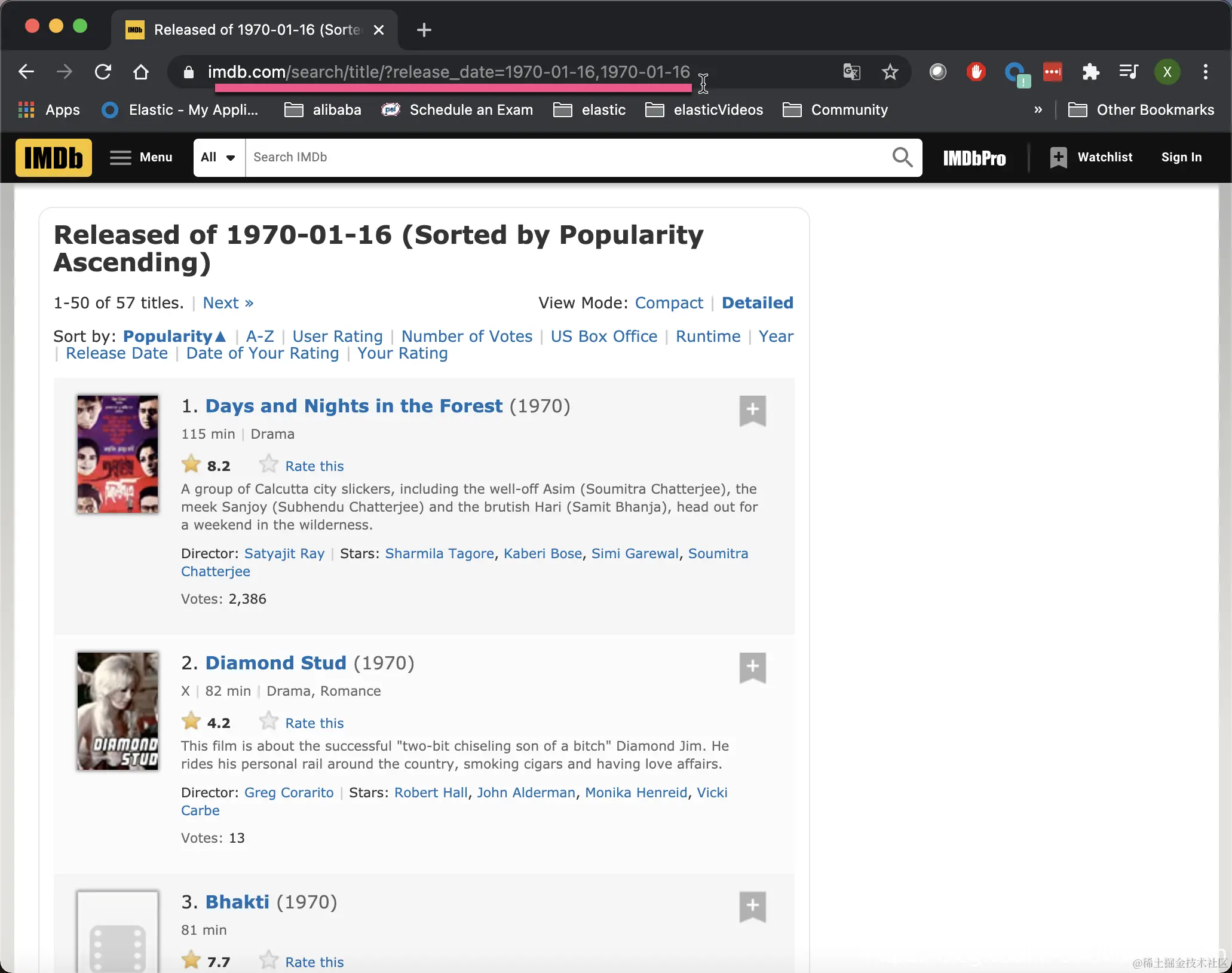This screenshot has width=1232, height=973.
Task: Reload the page
Action: click(x=103, y=72)
